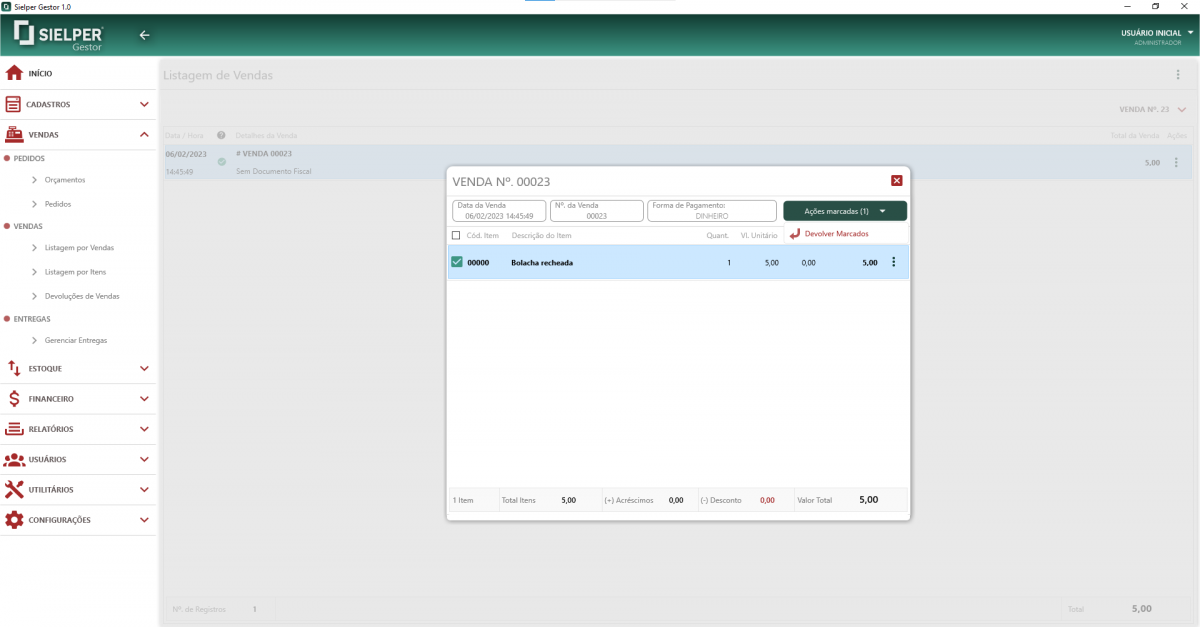Open Devoluções de Vendas
This screenshot has height=627, width=1200.
(x=83, y=296)
